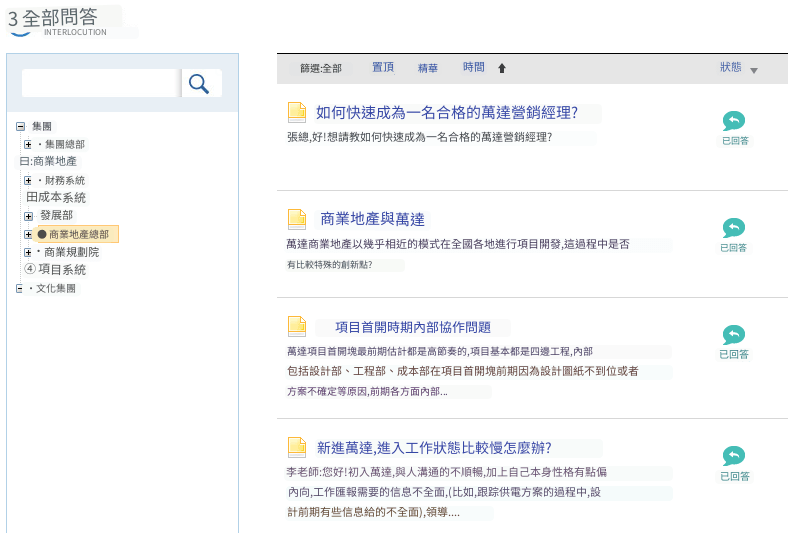Select 財務系統 in the tree
The height and width of the screenshot is (533, 788).
tap(65, 180)
